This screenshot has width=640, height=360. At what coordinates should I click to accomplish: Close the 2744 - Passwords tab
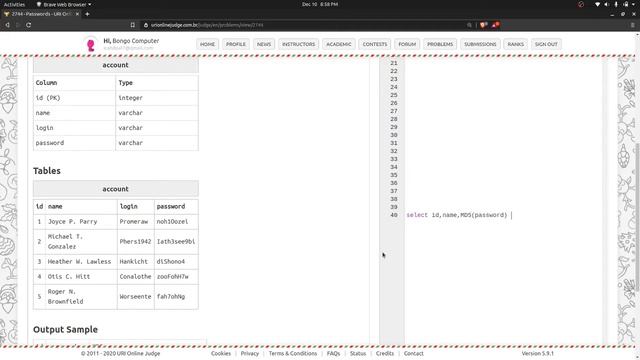point(77,14)
